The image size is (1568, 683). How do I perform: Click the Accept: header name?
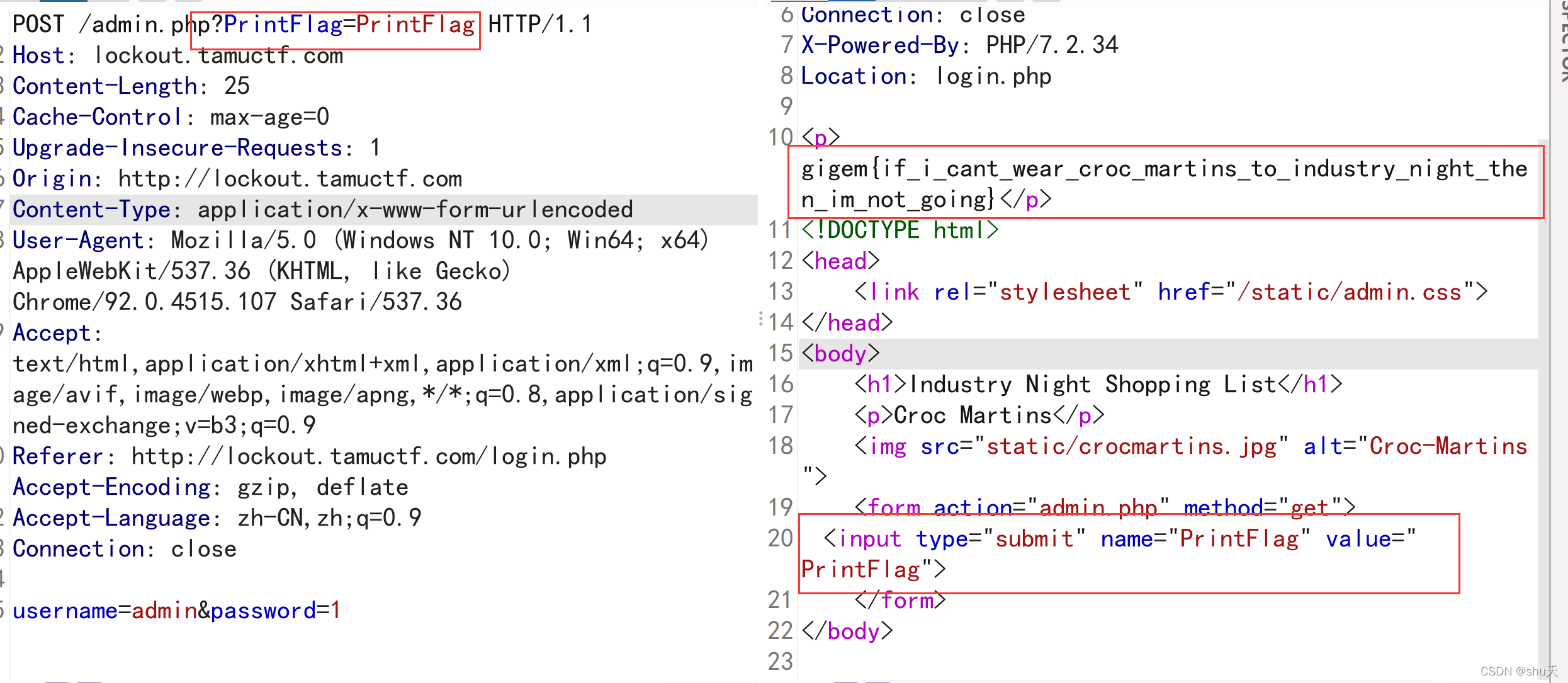point(57,333)
